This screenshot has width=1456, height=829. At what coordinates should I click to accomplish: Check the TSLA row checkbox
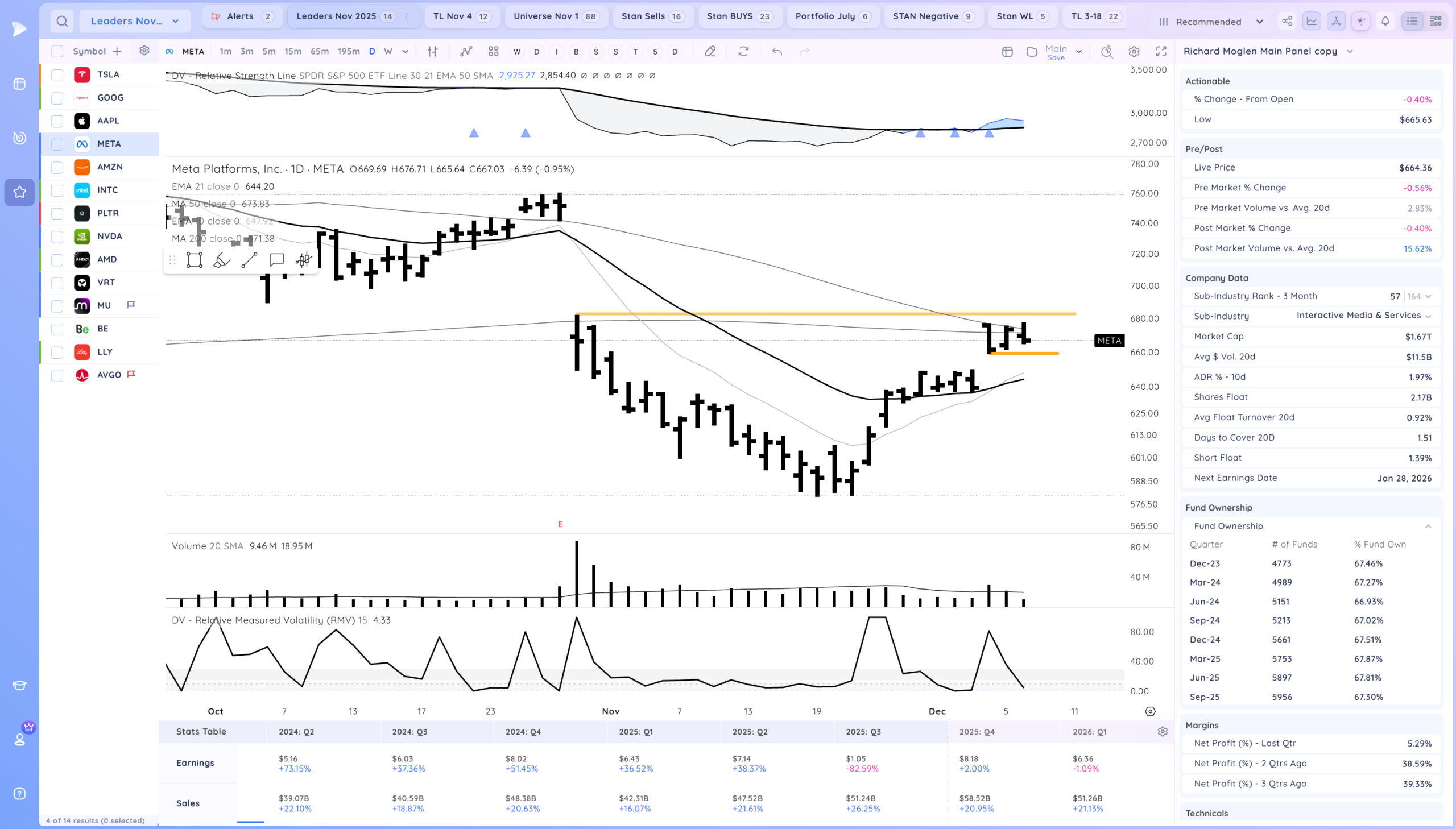click(57, 74)
